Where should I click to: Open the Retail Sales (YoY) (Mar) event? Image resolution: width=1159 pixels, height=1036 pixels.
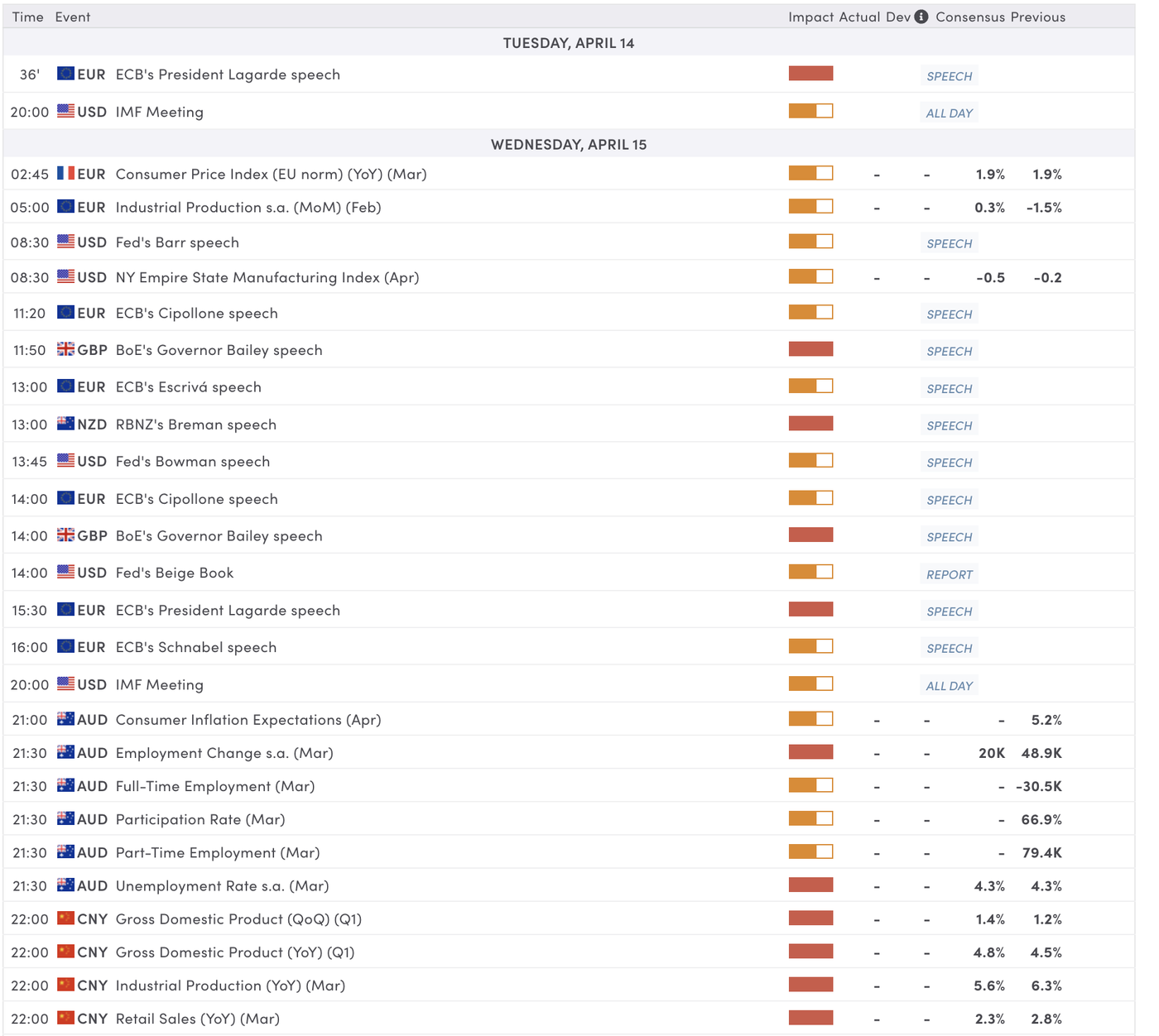tap(198, 1019)
